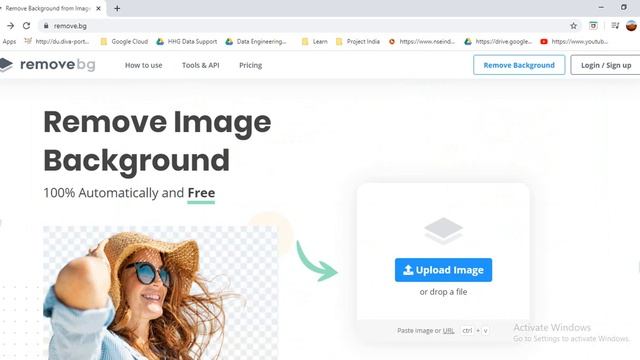Click the 'Free' underlined word
This screenshot has height=360, width=640.
(x=201, y=193)
